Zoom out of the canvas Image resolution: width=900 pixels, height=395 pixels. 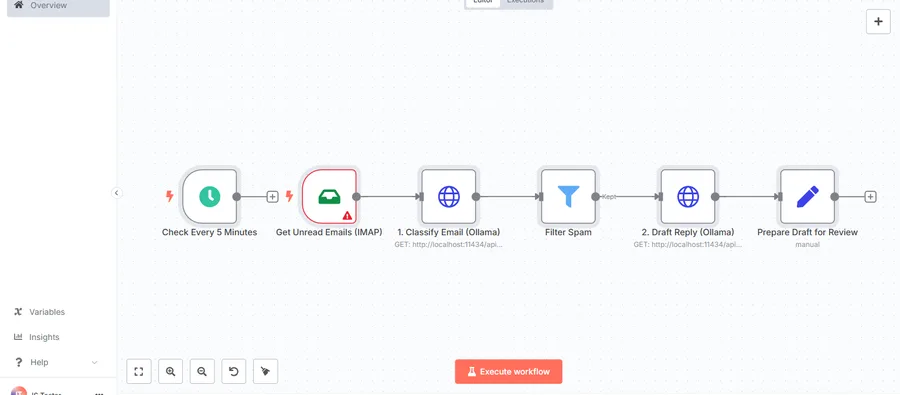202,371
